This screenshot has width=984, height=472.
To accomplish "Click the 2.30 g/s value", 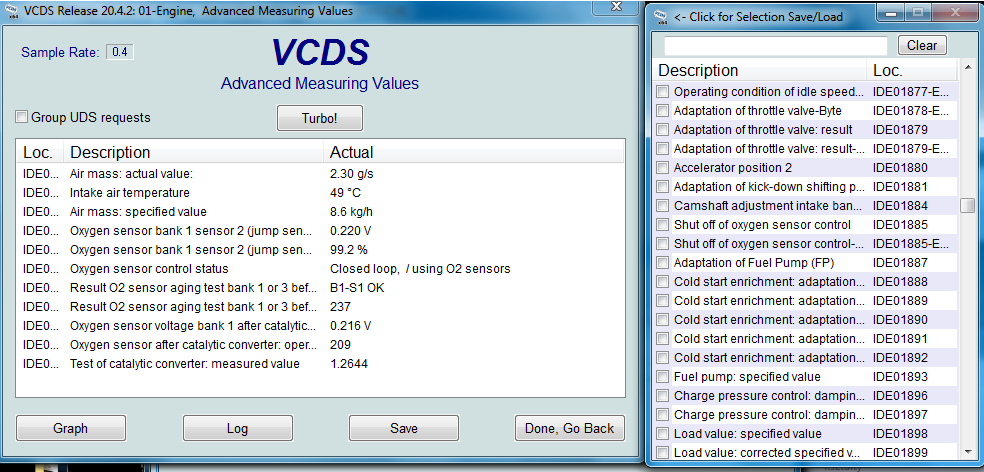I will click(x=351, y=174).
